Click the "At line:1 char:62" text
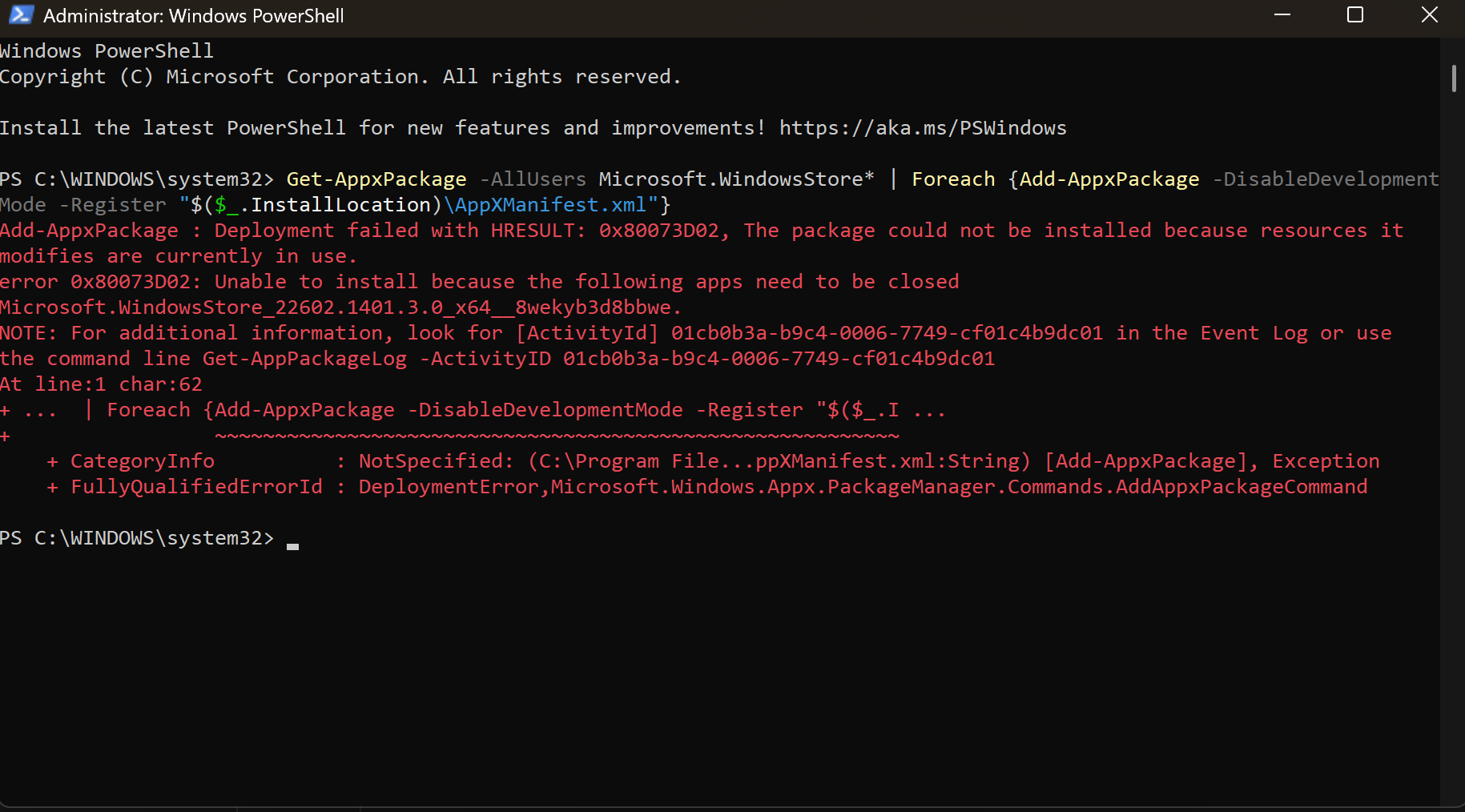Screen dimensions: 1465x812 pos(101,384)
